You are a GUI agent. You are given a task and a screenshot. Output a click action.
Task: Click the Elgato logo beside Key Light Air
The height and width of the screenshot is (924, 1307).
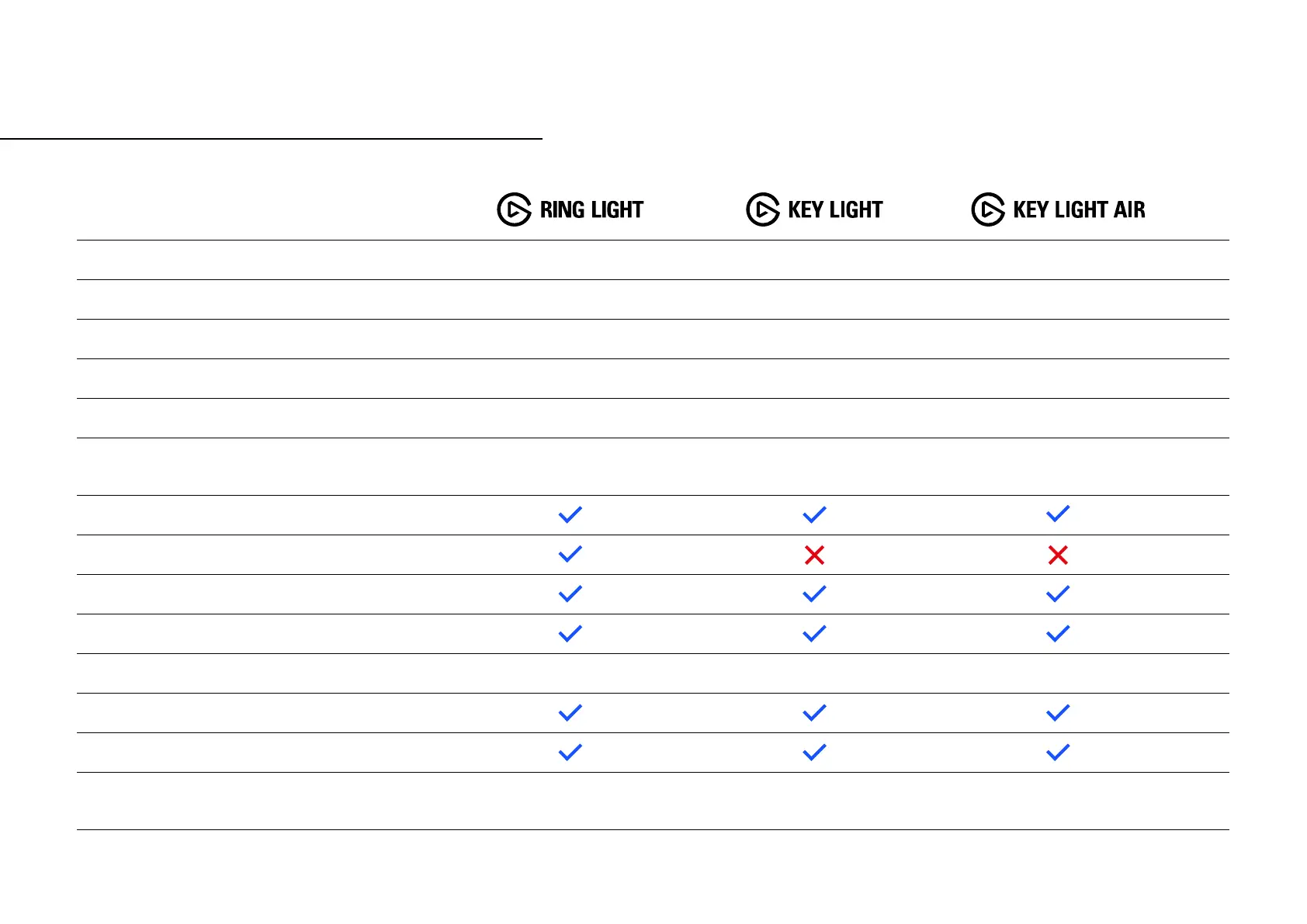[x=987, y=209]
